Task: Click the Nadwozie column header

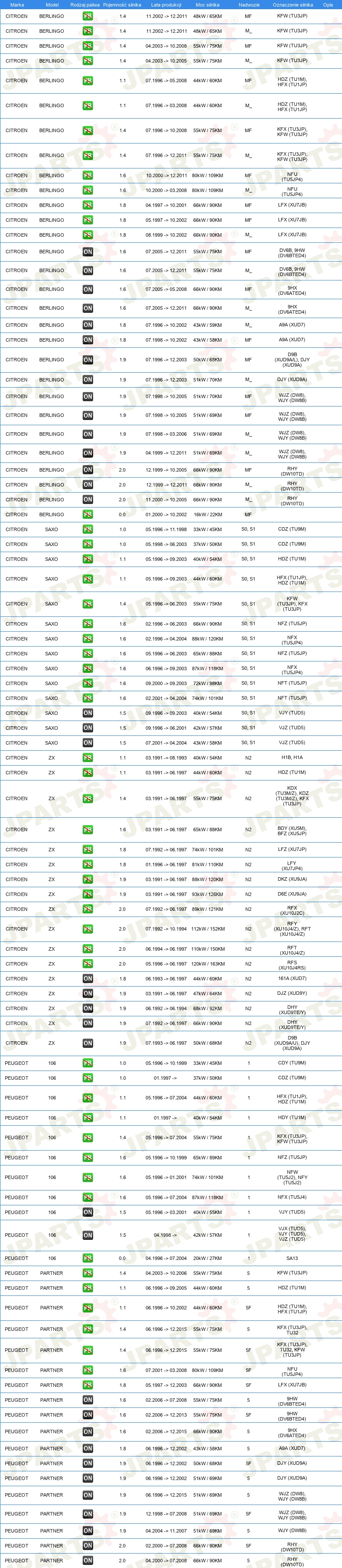Action: 249,4
